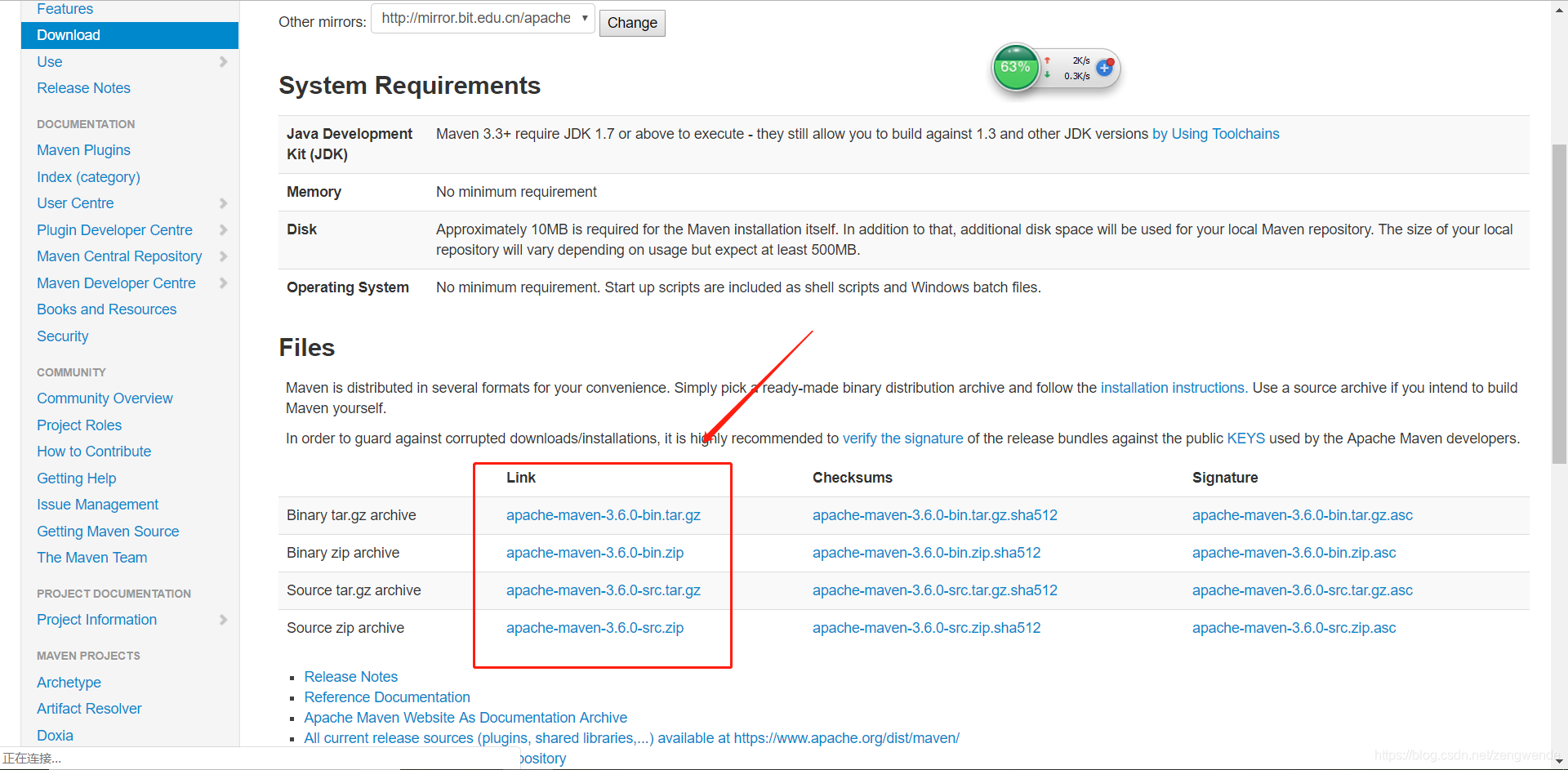This screenshot has width=1568, height=770.
Task: Open the src.tar.gz.asc signature link
Action: point(1303,590)
